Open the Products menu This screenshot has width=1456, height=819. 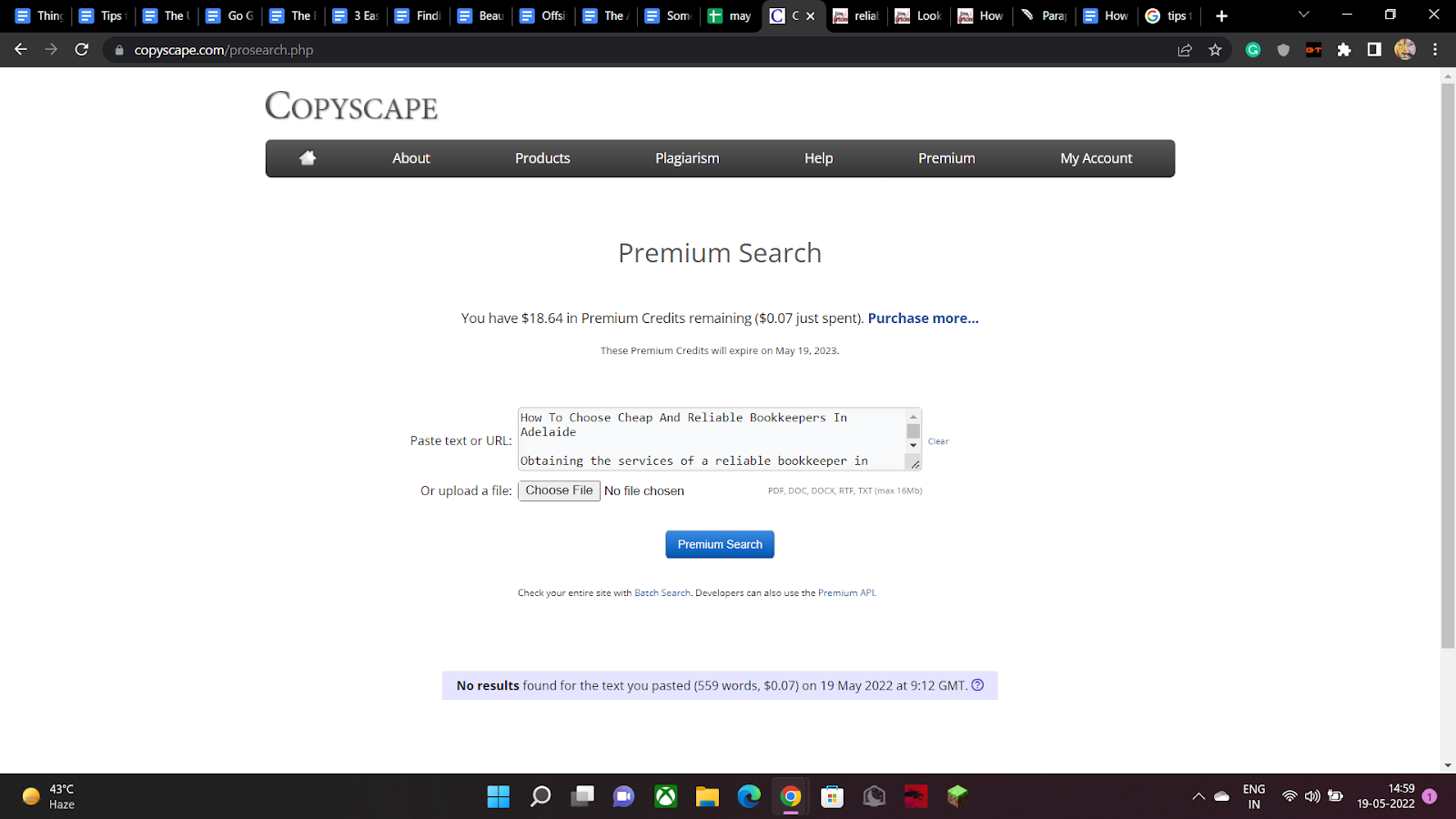point(542,158)
